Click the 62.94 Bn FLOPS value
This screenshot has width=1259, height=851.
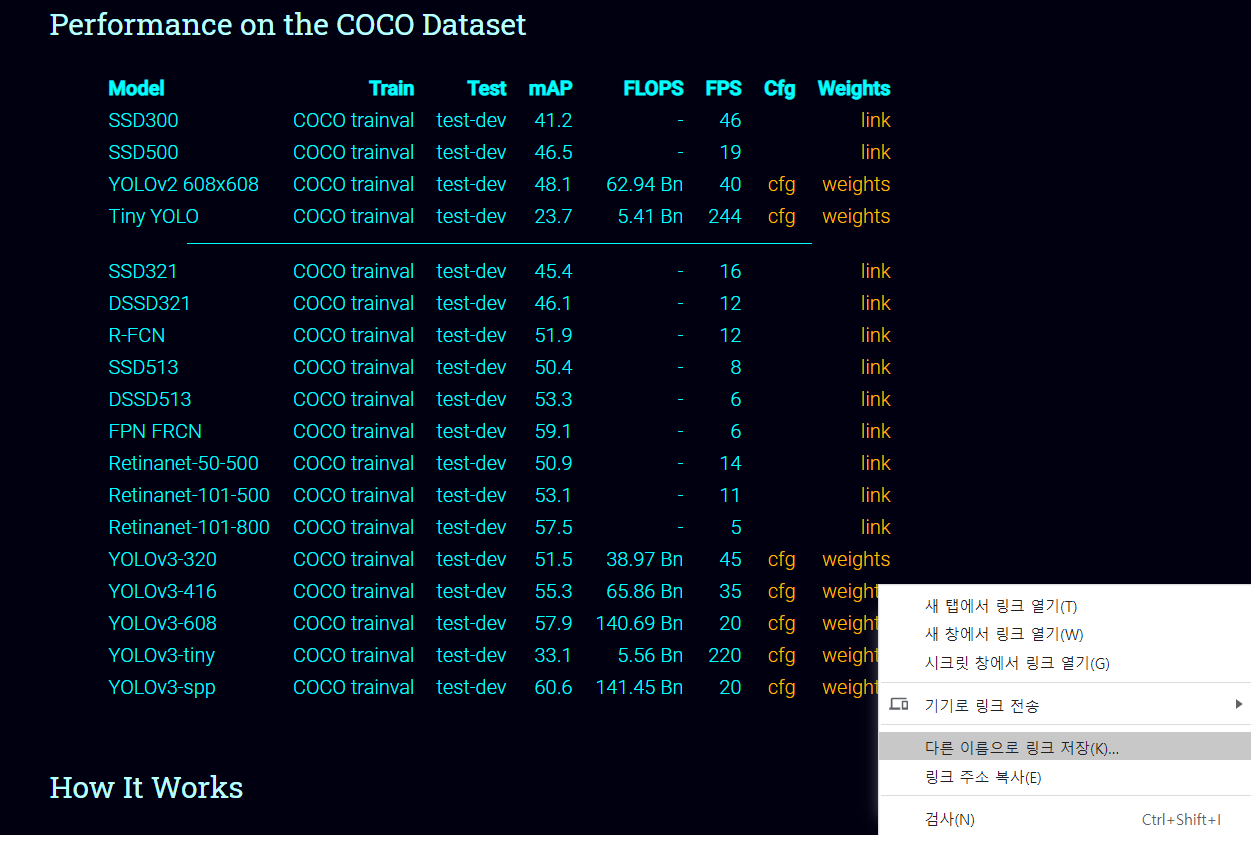(x=644, y=184)
